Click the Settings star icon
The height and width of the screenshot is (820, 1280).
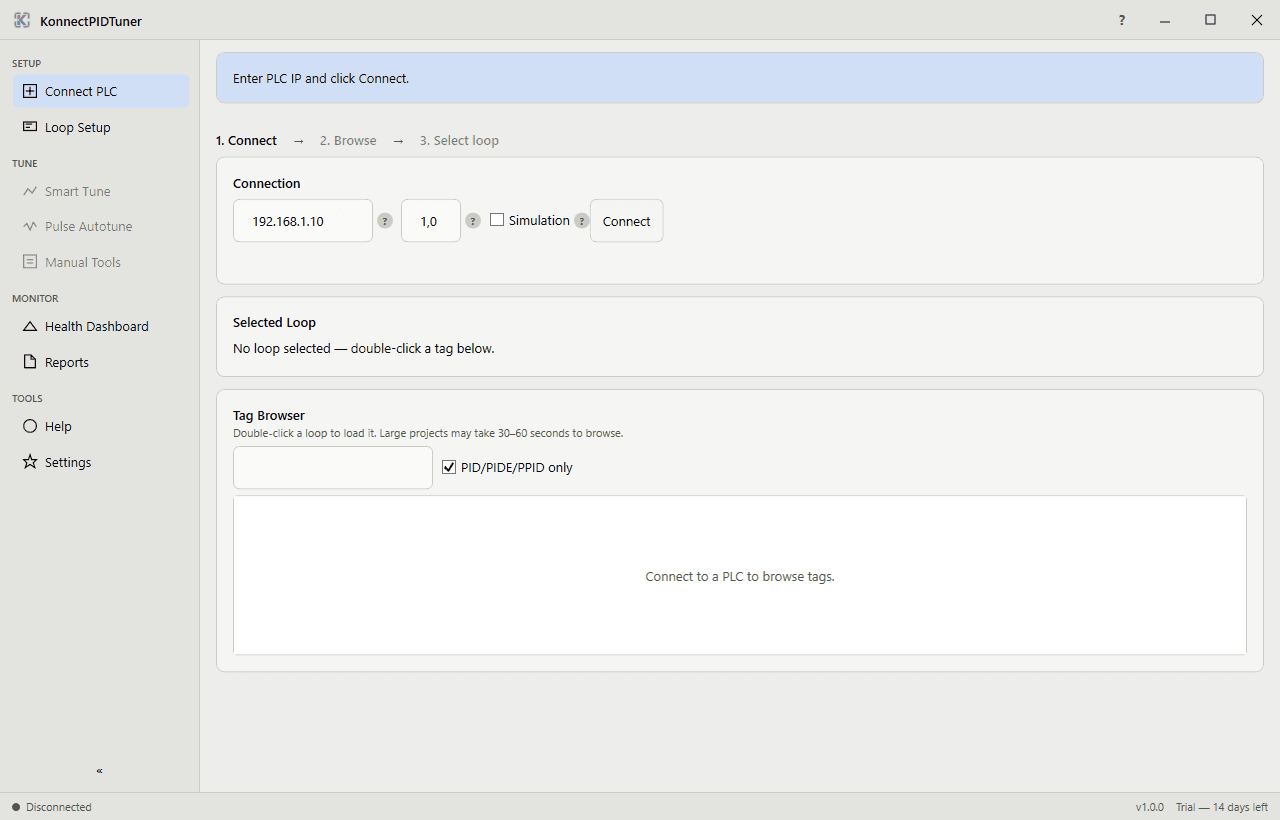coord(30,462)
